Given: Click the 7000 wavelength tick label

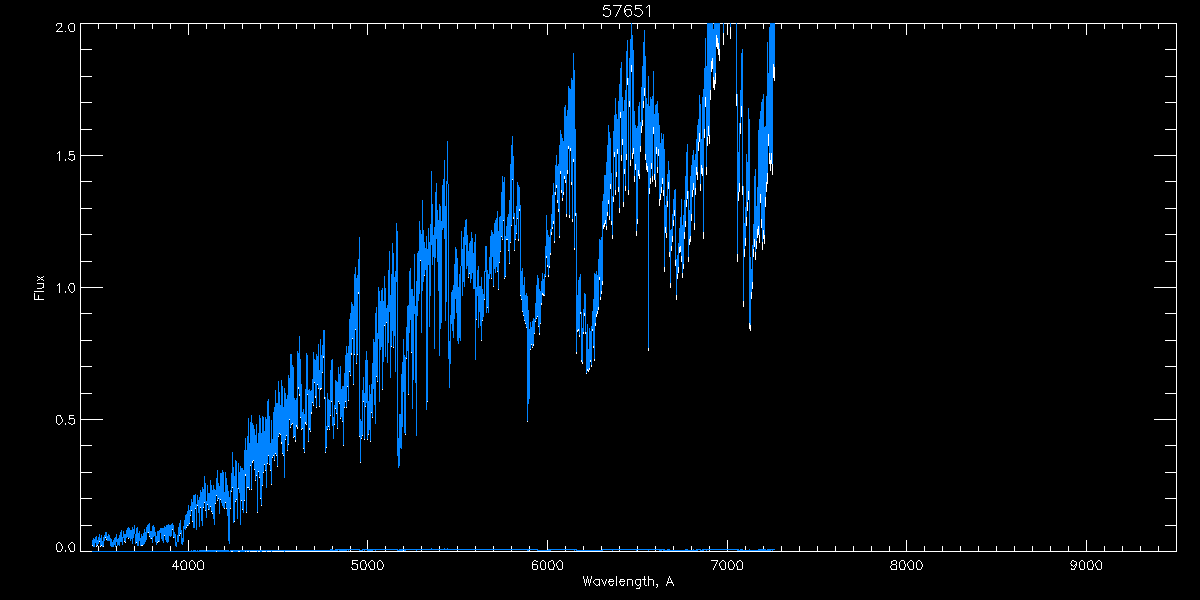Looking at the screenshot, I should (x=727, y=565).
